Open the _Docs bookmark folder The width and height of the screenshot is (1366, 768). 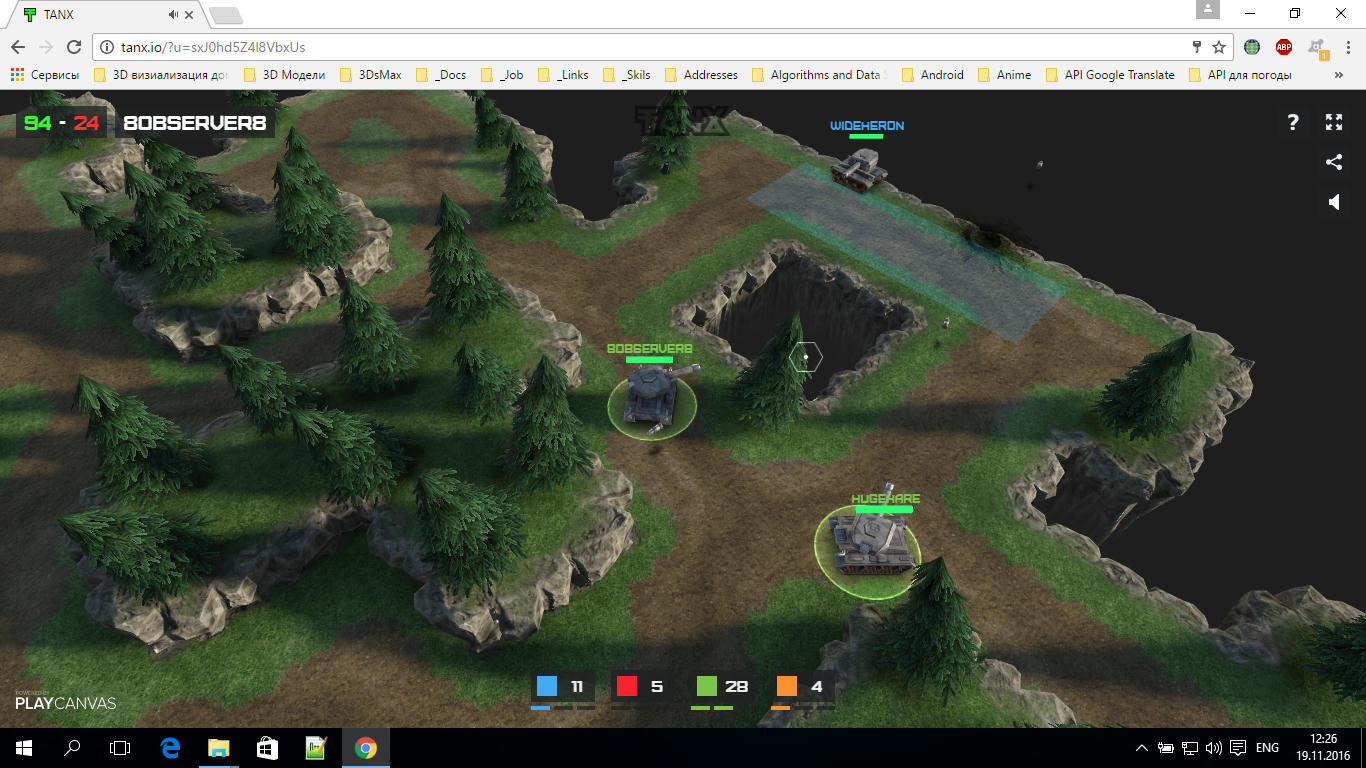(440, 75)
